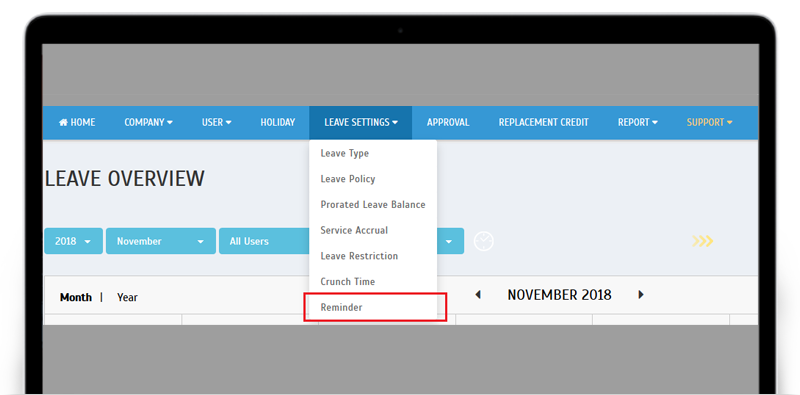800x395 pixels.
Task: Click the LEAVE OVERVIEW heading
Action: (125, 179)
